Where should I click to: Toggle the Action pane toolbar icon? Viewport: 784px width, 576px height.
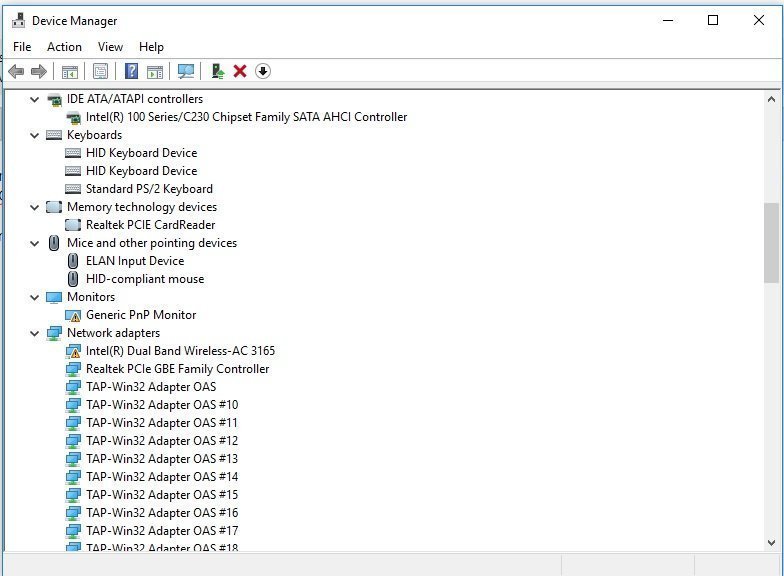click(155, 72)
